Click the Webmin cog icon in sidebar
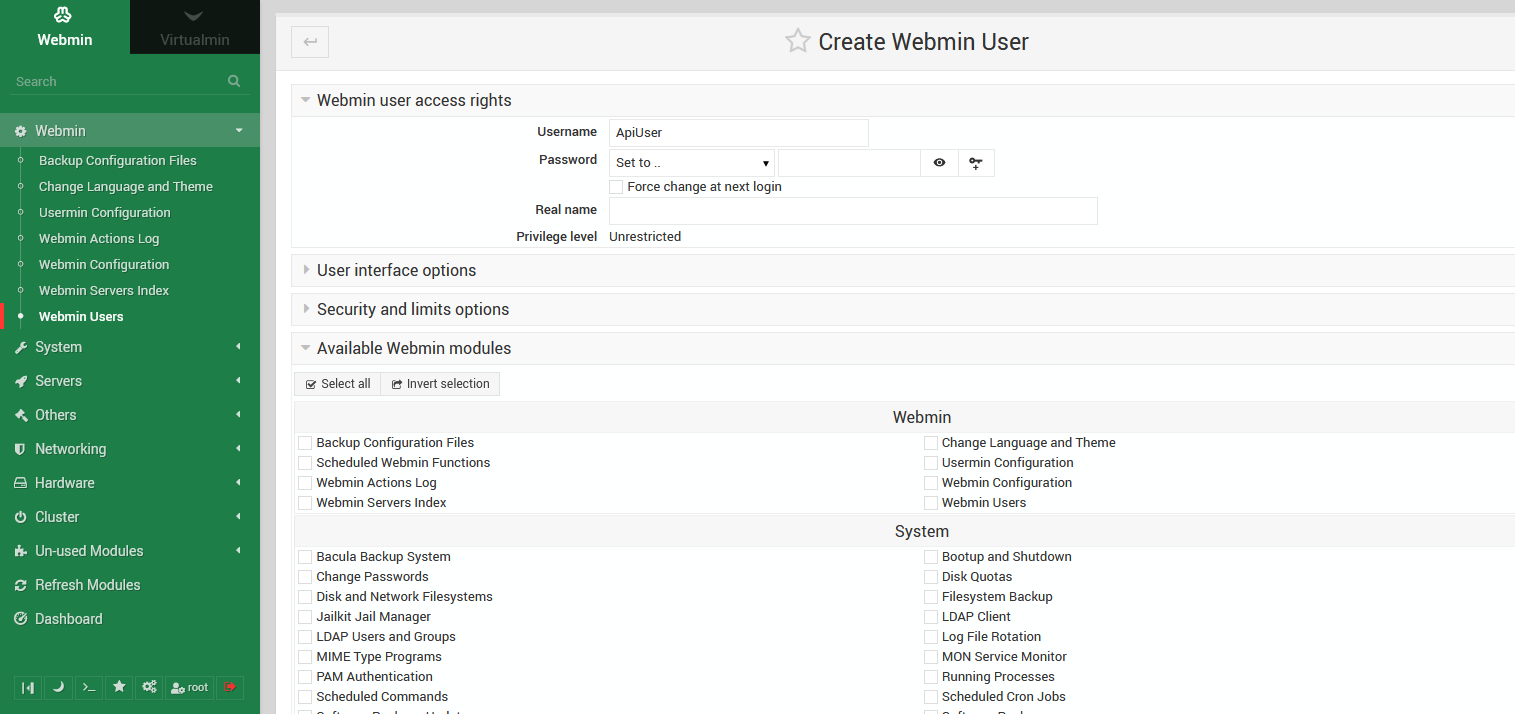 pyautogui.click(x=21, y=131)
